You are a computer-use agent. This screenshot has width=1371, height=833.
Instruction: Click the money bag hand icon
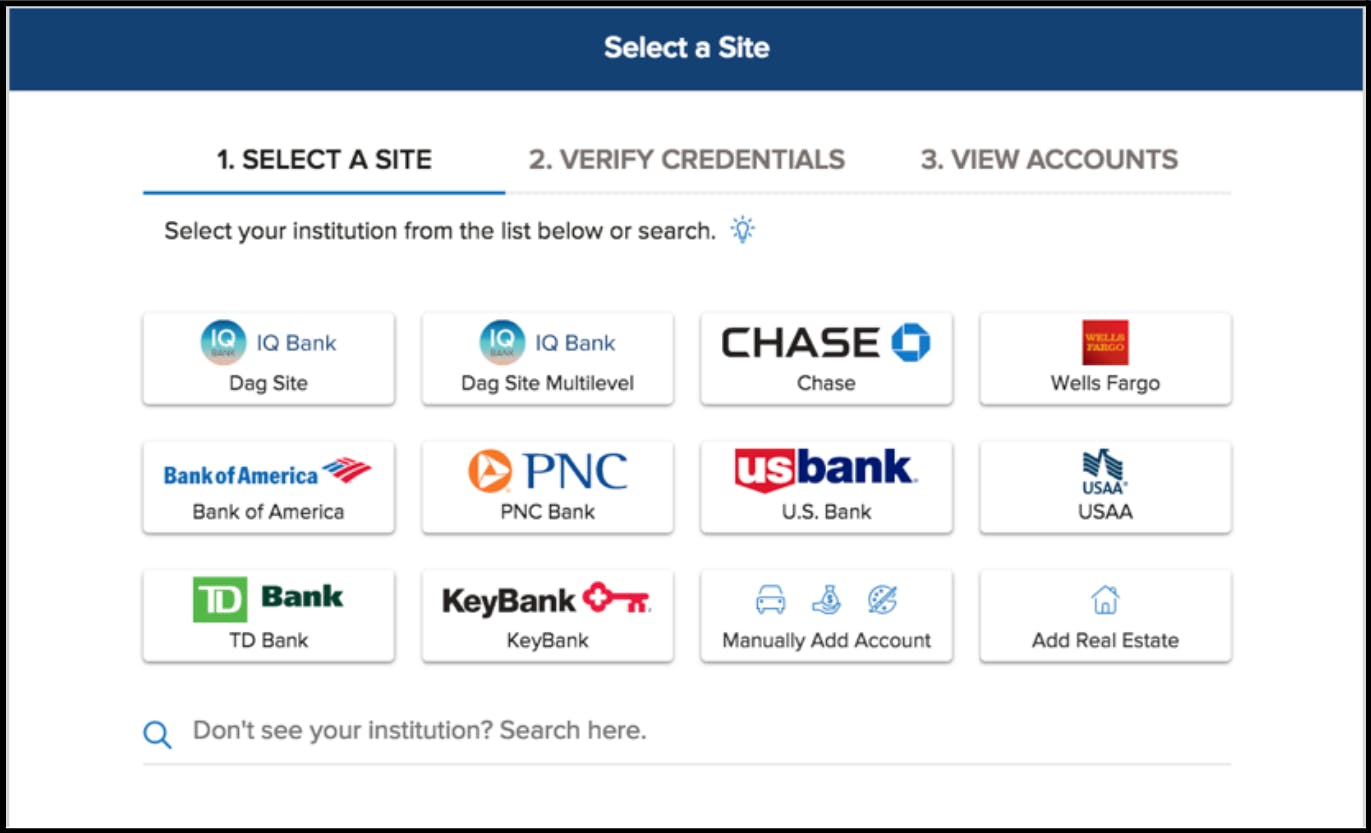coord(826,599)
